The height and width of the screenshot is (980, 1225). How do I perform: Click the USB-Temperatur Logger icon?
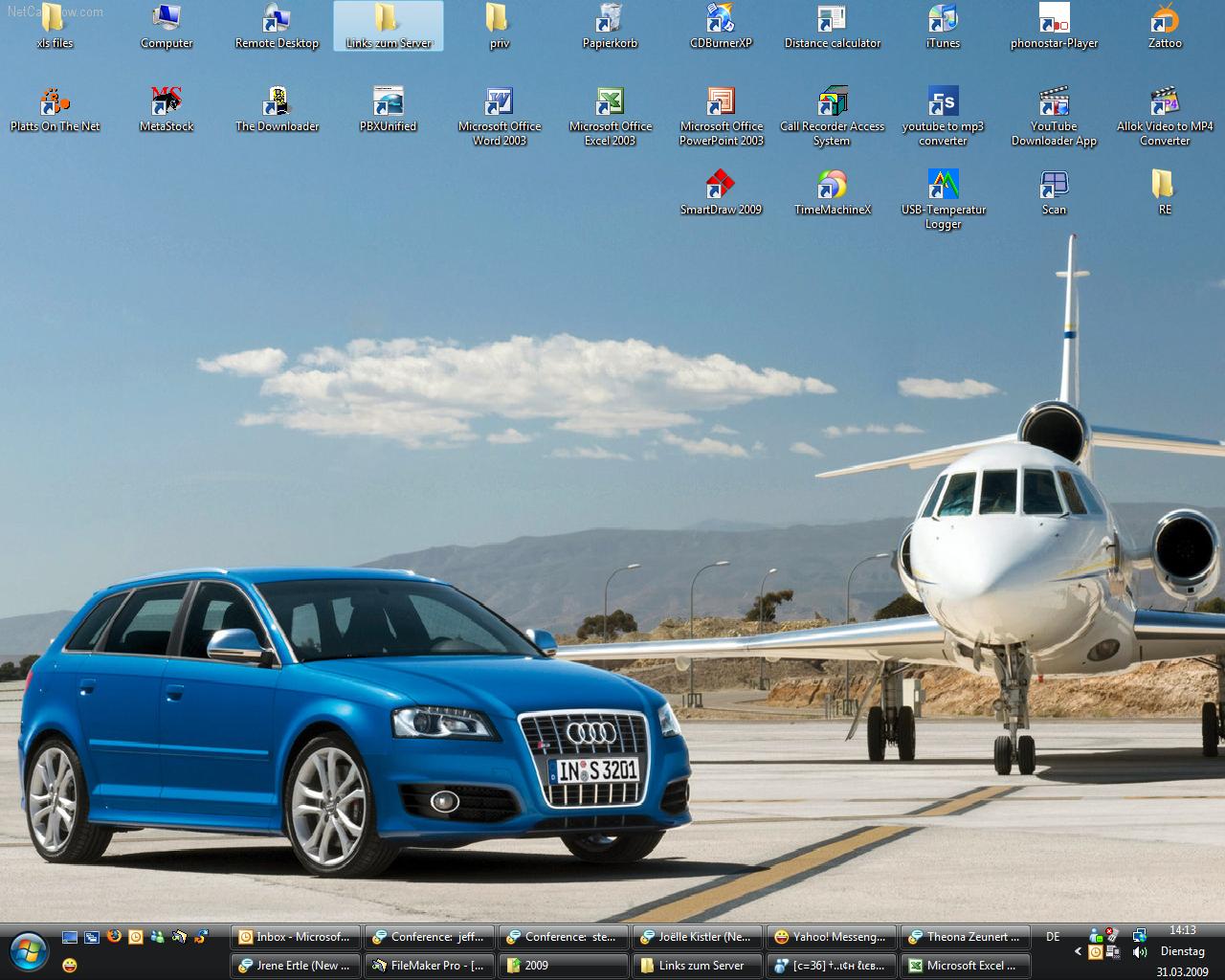[x=943, y=186]
